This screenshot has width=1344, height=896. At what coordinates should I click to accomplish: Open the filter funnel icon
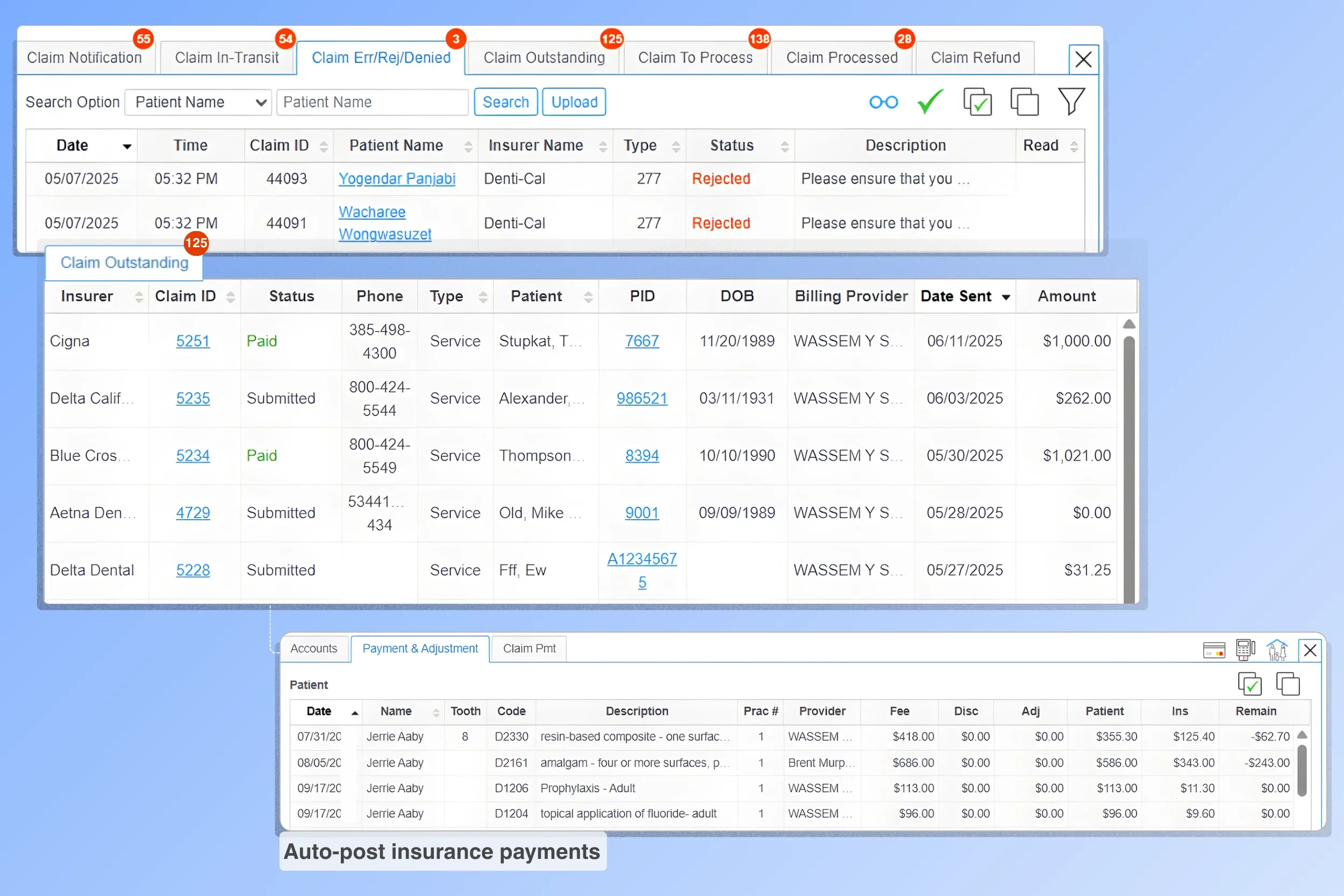pyautogui.click(x=1071, y=101)
